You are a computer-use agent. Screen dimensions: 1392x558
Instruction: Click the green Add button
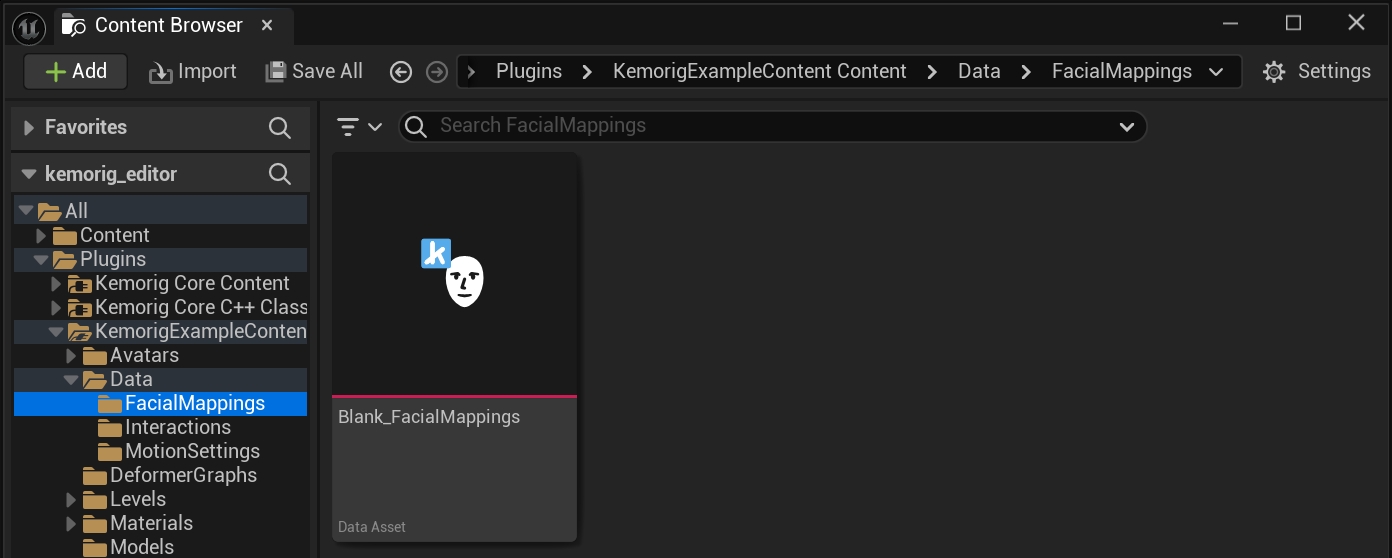[75, 71]
